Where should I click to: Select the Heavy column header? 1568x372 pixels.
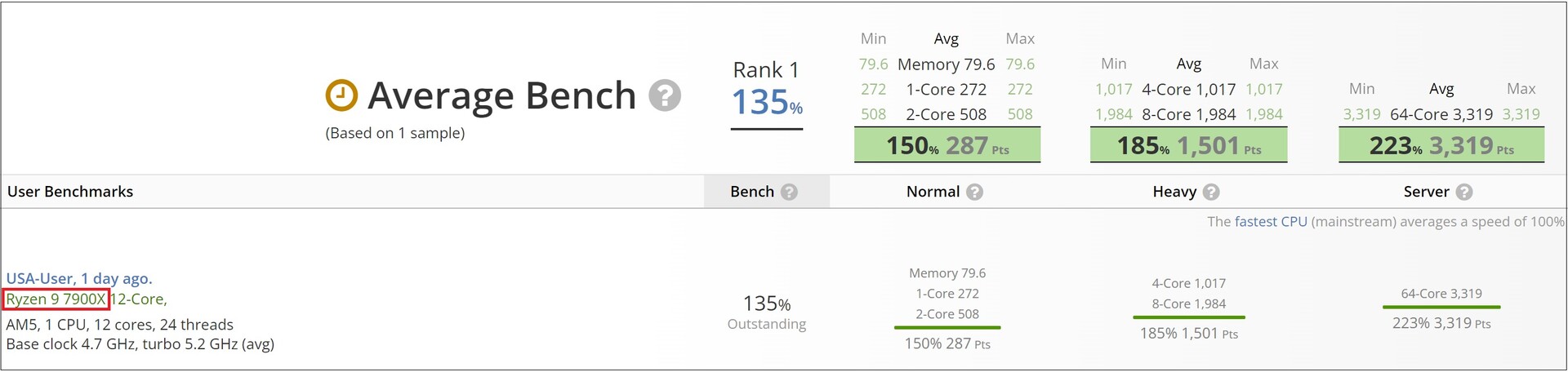tap(1174, 192)
